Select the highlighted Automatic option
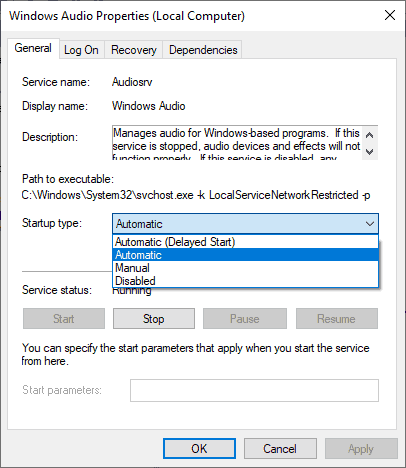The width and height of the screenshot is (406, 468). 245,255
